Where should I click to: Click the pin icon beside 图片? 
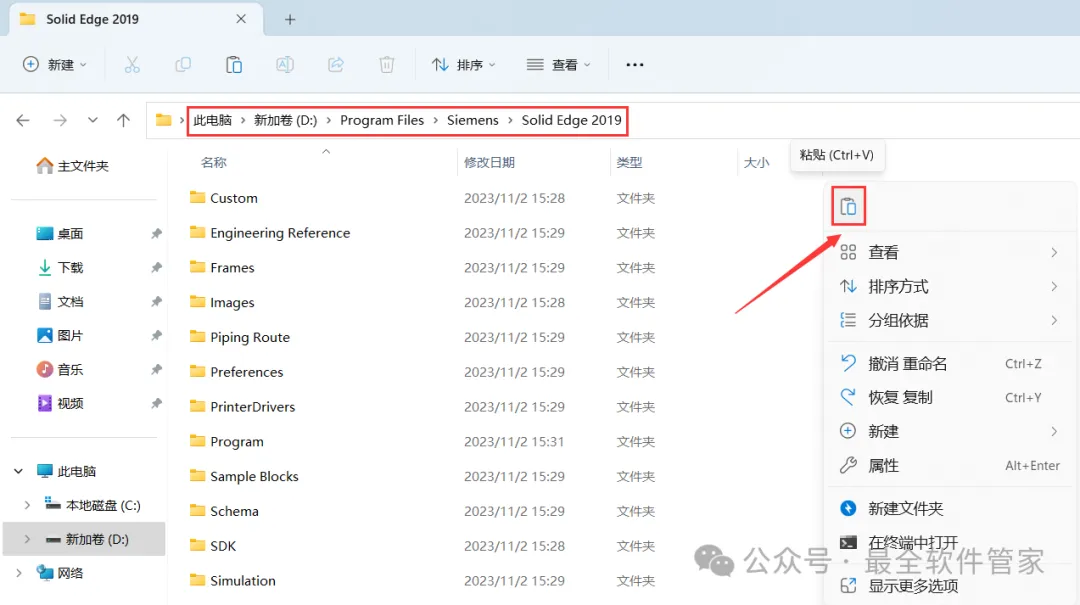coord(156,336)
